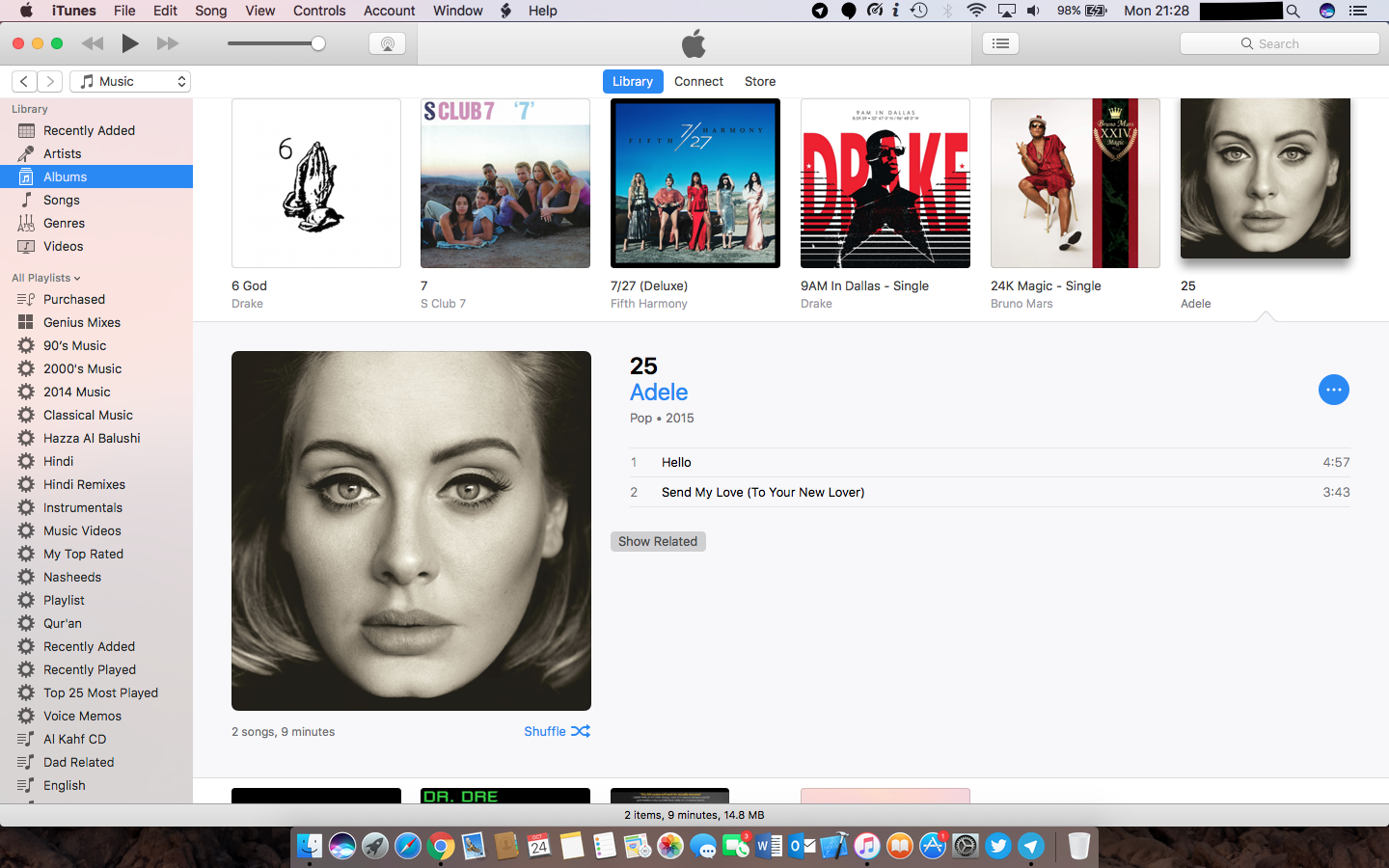
Task: Open Google Chrome from the Dock
Action: click(x=441, y=846)
